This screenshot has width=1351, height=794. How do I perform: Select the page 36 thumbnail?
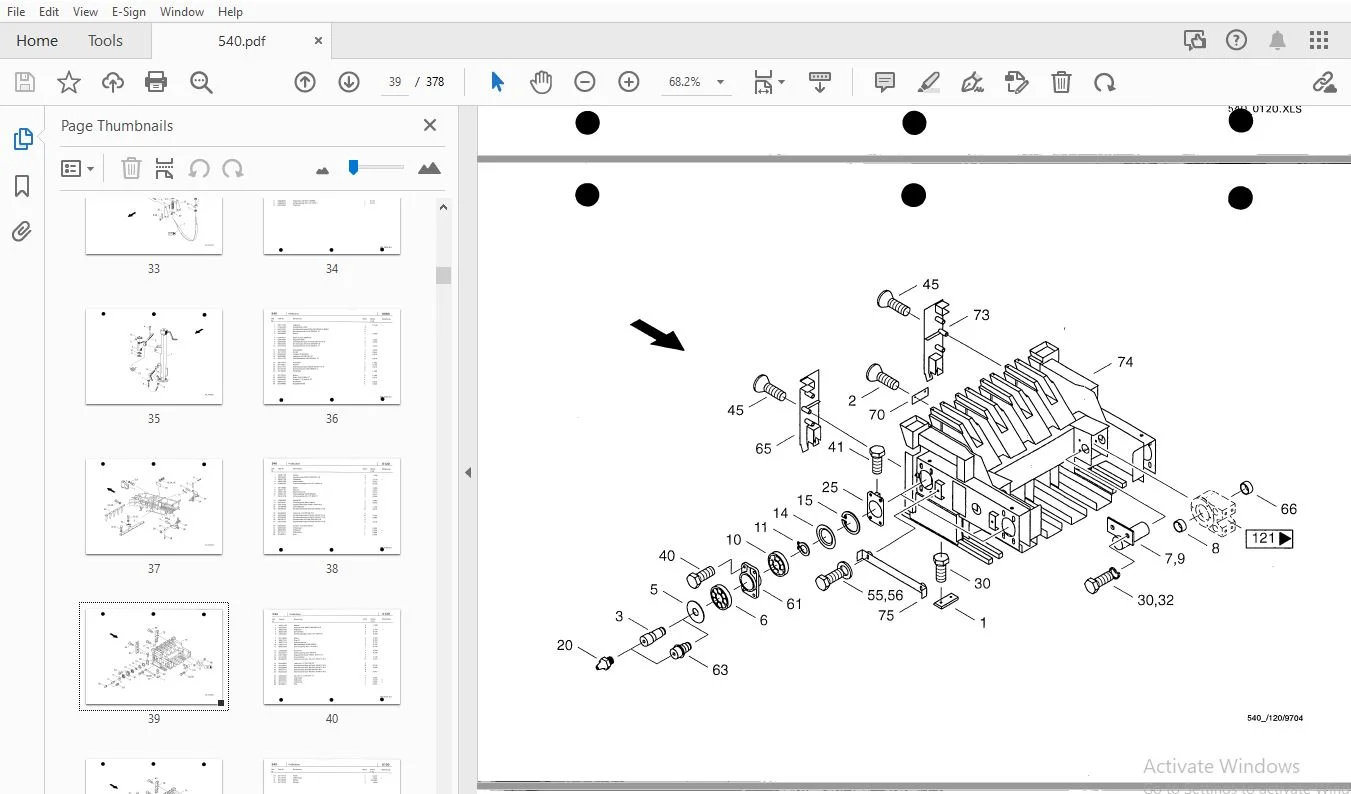[332, 356]
